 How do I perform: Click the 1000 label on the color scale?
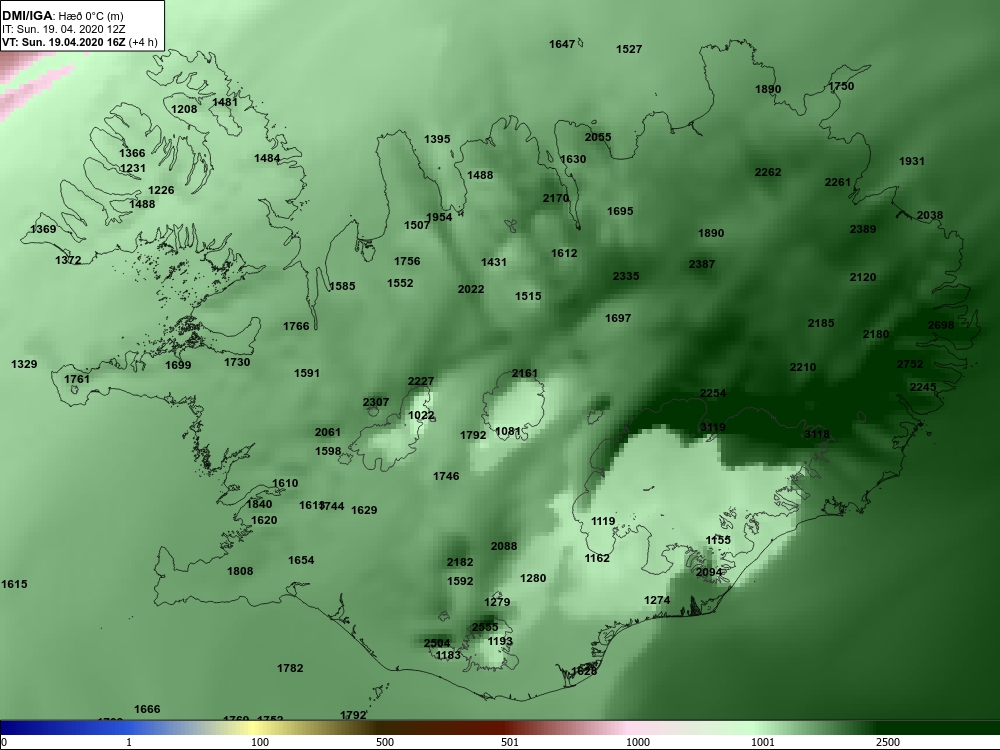pos(638,742)
